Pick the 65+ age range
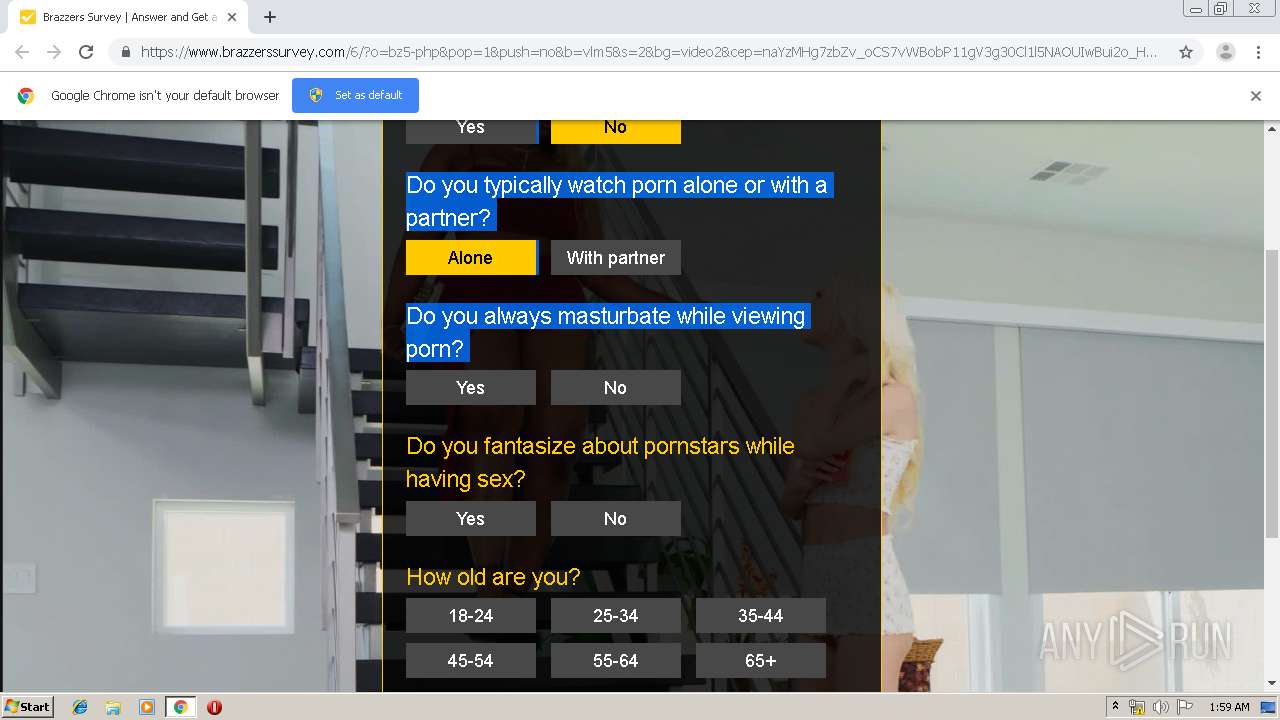Screen dimensions: 1280x720 (760, 660)
